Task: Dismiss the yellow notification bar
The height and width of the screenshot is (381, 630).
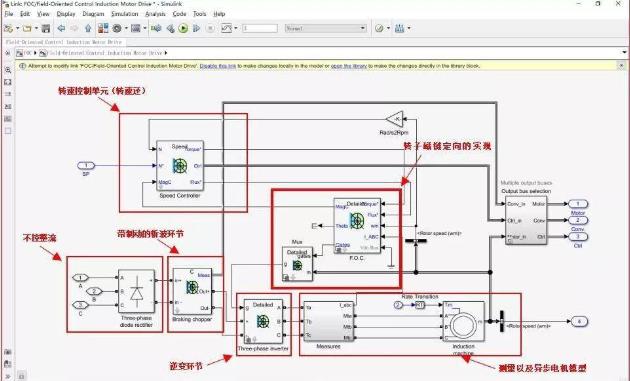Action: [621, 66]
